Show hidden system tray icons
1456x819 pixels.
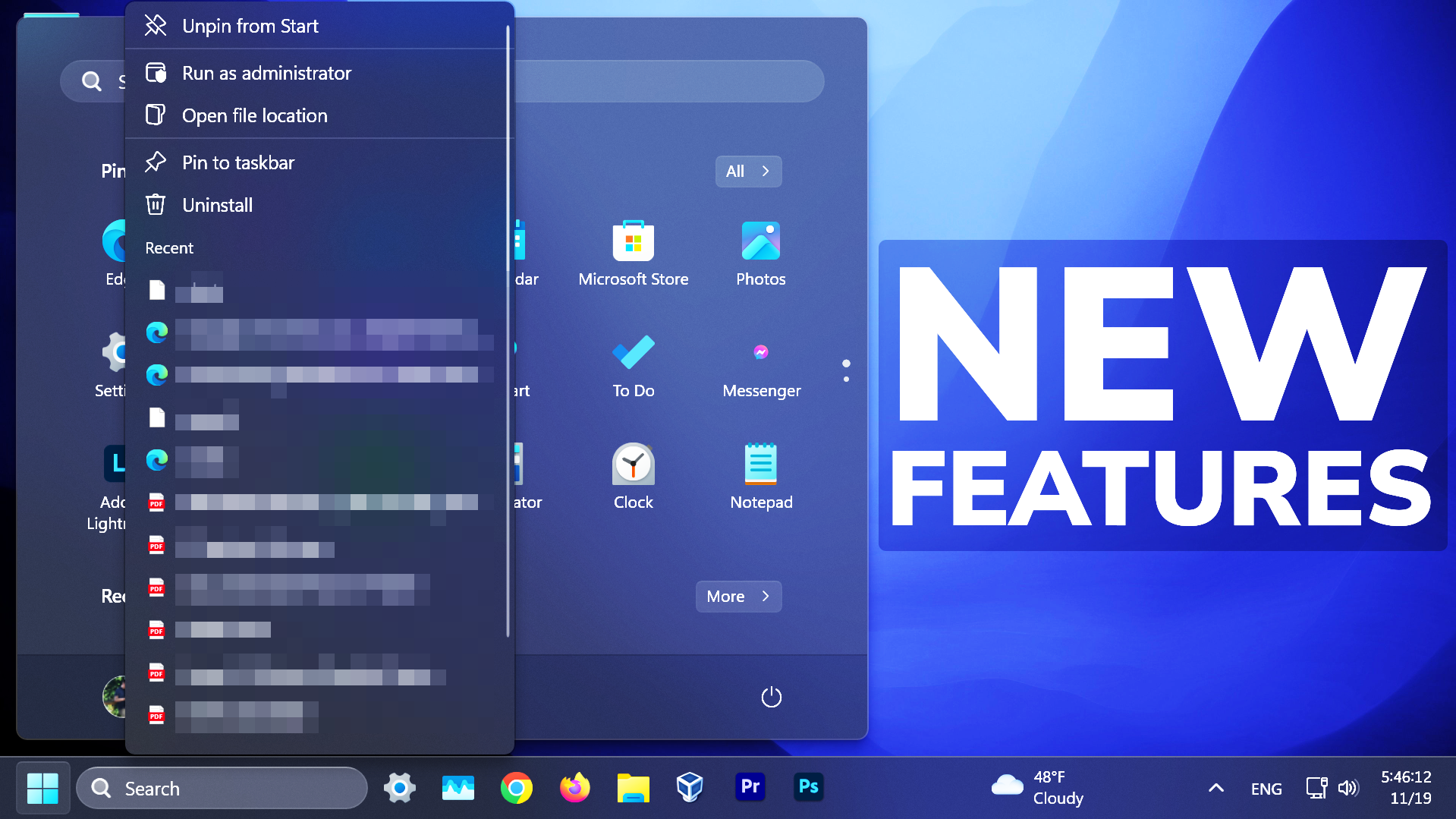coord(1215,787)
